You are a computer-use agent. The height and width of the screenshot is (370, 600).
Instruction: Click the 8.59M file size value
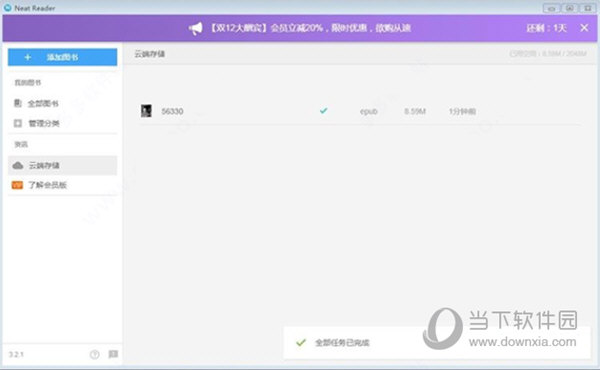[415, 111]
